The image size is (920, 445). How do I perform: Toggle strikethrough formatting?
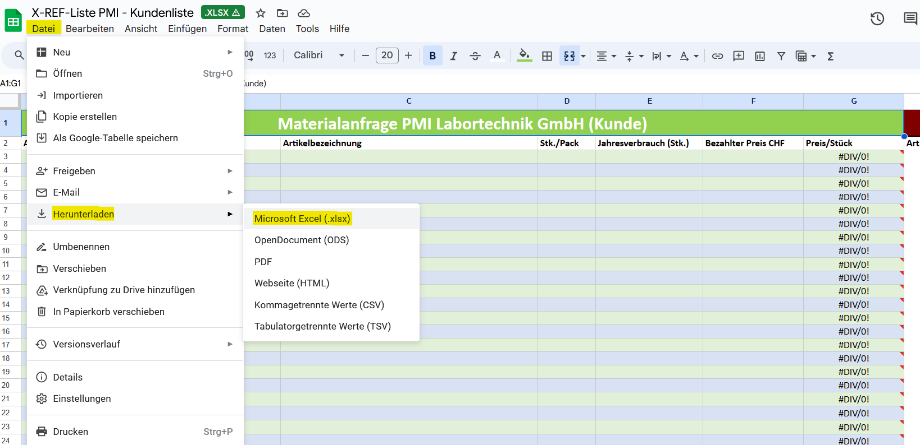[475, 56]
